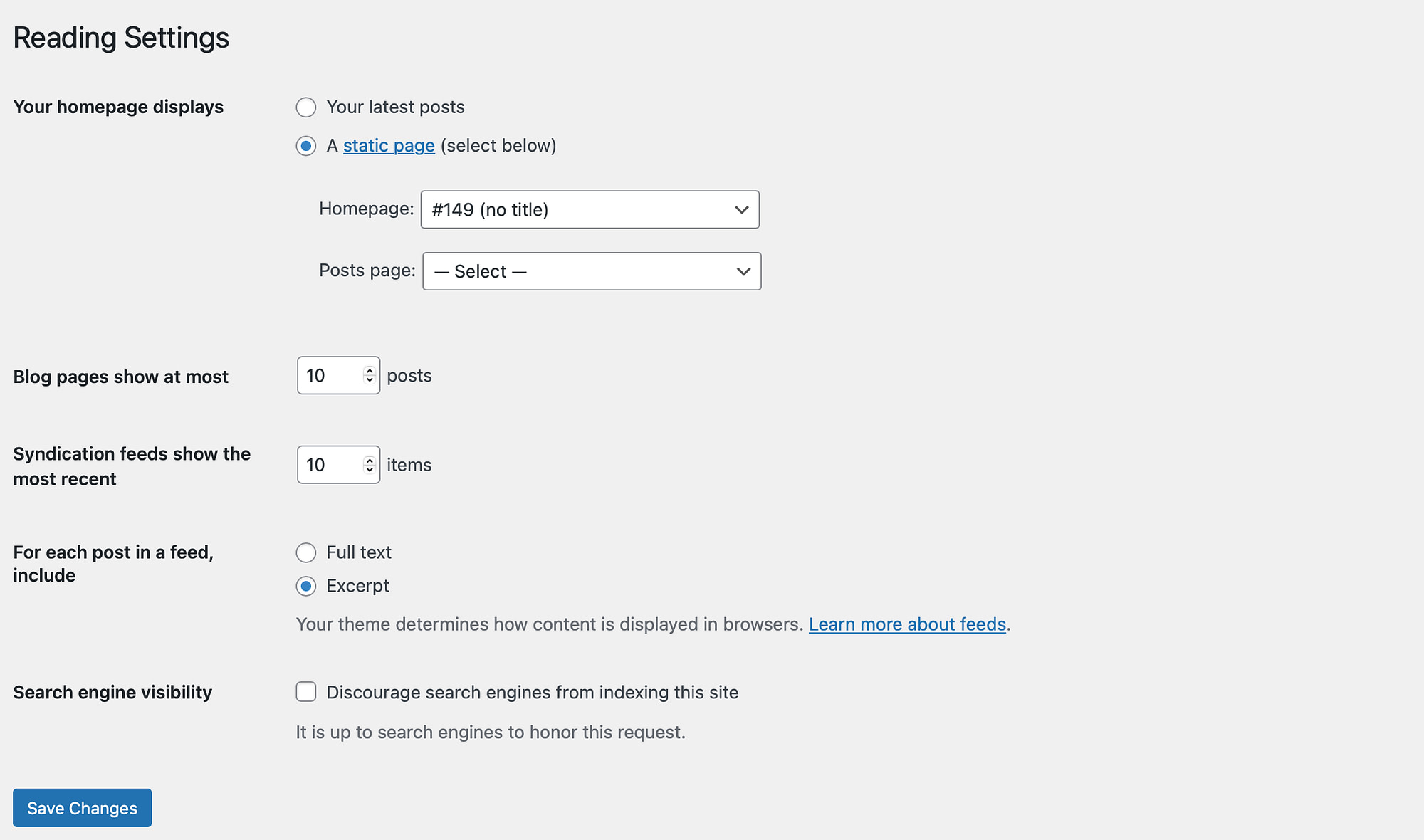
Task: Choose 'Full text' for feed posts
Action: click(305, 552)
